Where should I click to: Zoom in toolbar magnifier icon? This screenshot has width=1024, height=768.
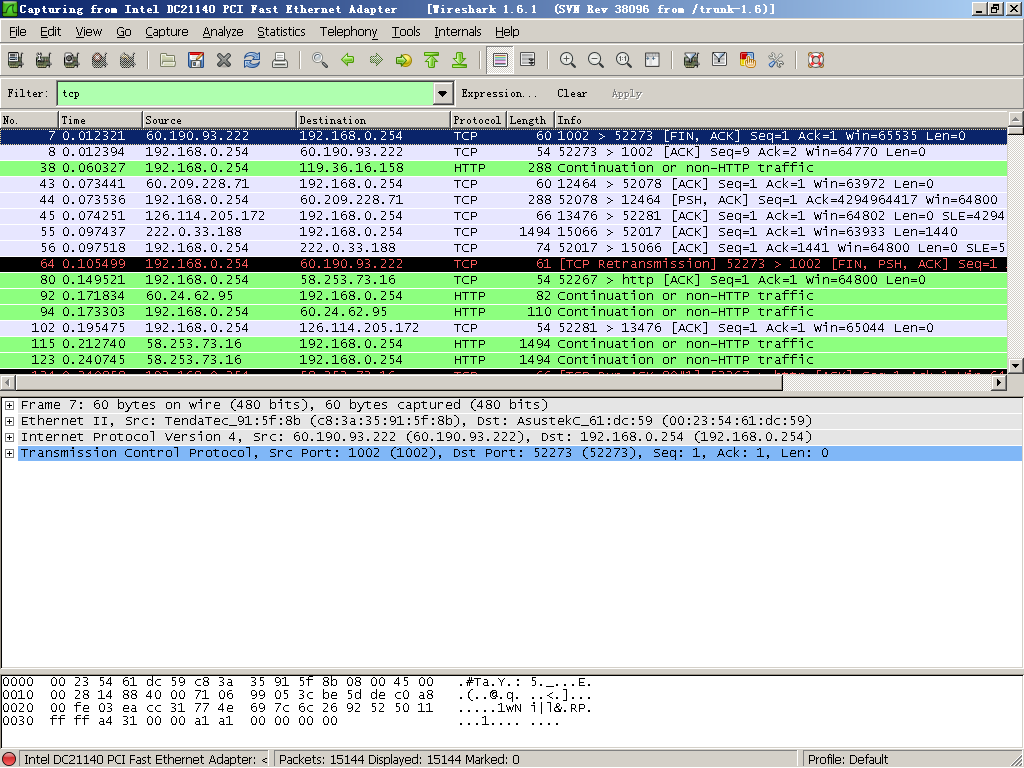point(568,61)
